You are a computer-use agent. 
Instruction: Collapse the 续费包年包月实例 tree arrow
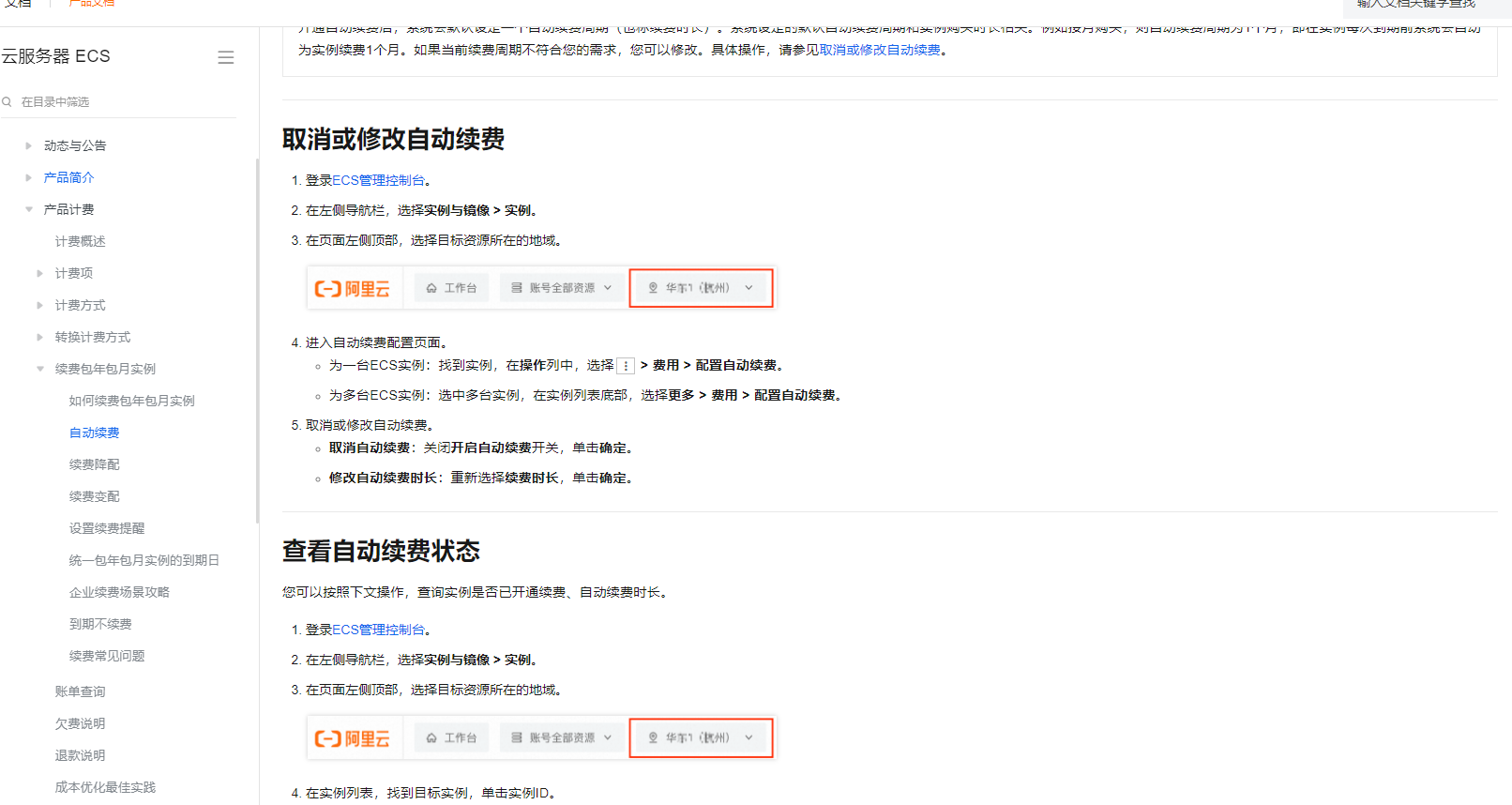point(39,369)
